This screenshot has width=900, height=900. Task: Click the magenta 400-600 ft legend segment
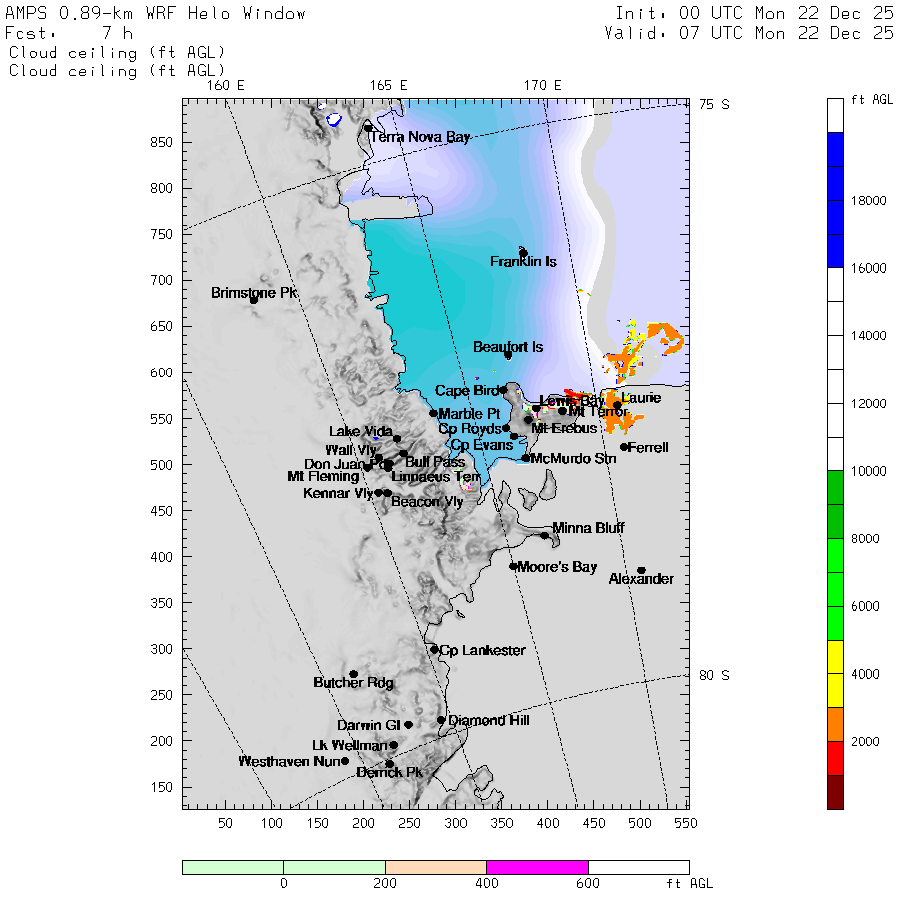tap(537, 867)
